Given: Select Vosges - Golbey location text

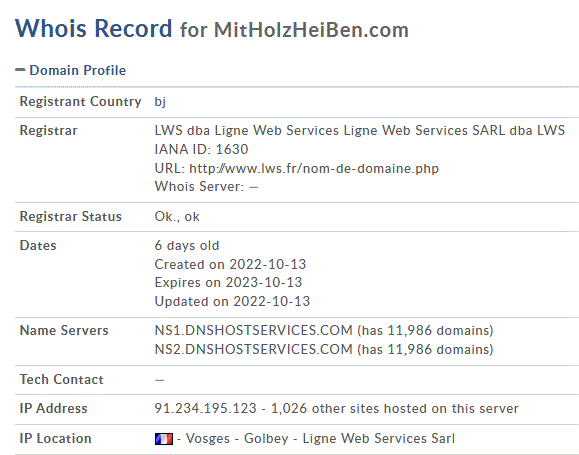Looking at the screenshot, I should pos(237,438).
